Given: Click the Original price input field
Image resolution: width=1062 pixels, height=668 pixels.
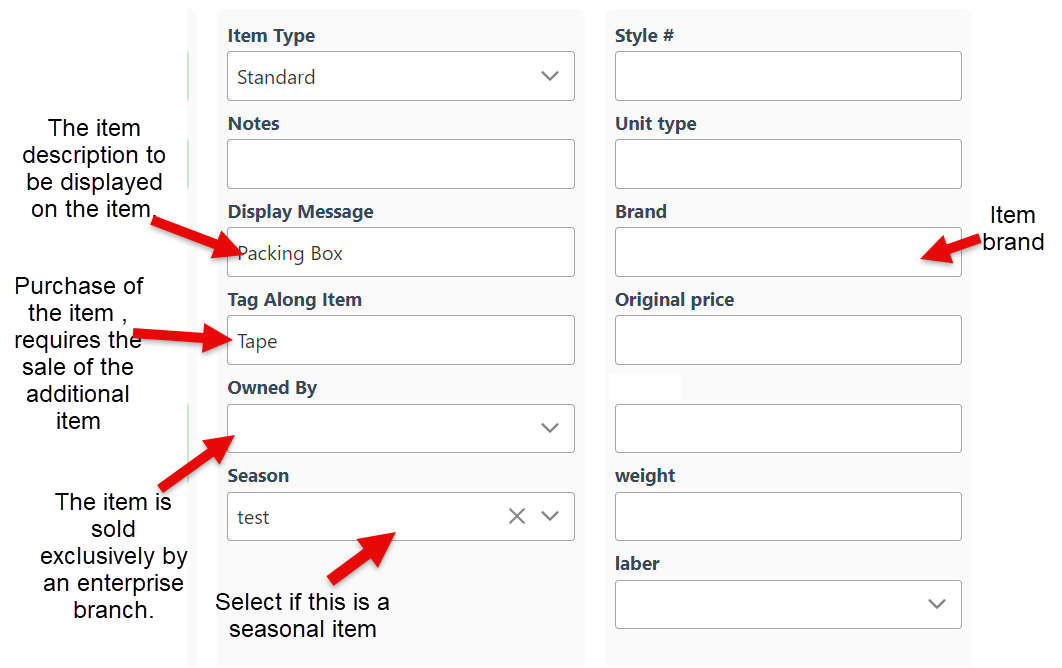Looking at the screenshot, I should (787, 341).
